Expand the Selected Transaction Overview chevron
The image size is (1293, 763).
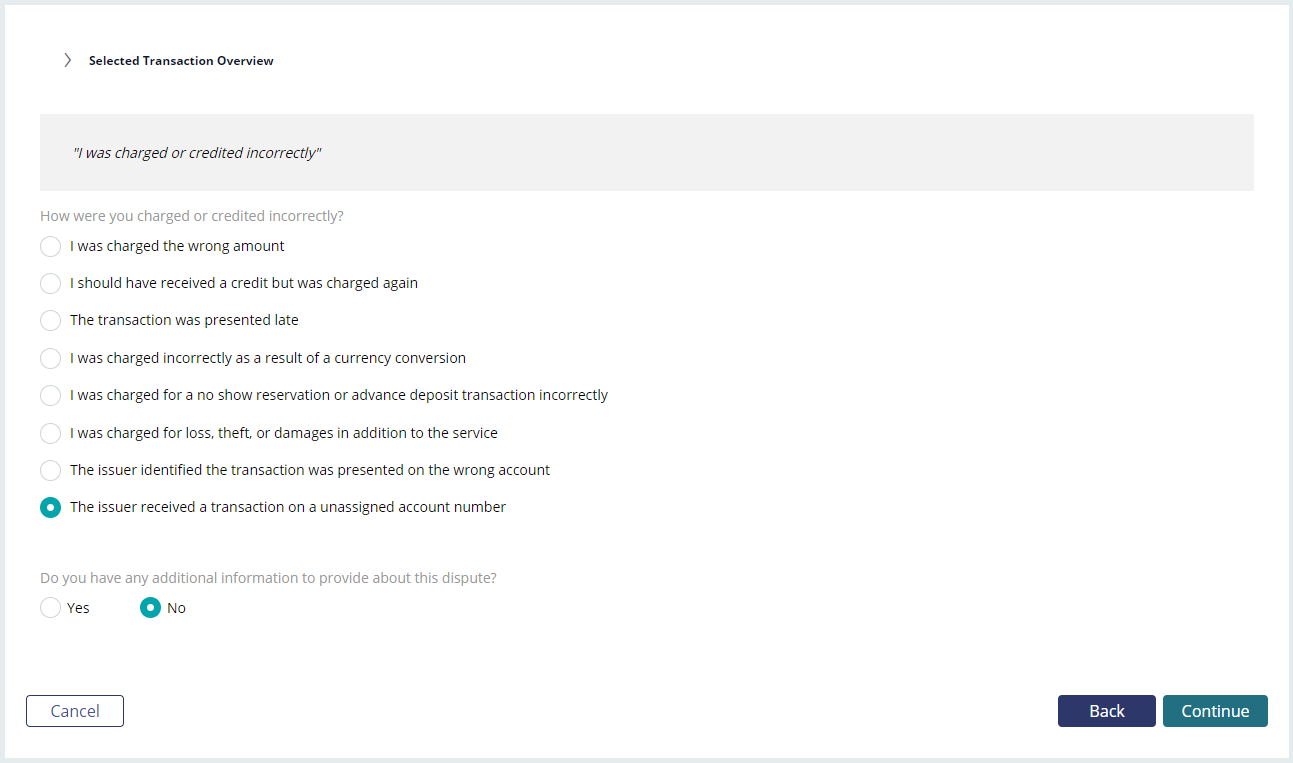(67, 60)
